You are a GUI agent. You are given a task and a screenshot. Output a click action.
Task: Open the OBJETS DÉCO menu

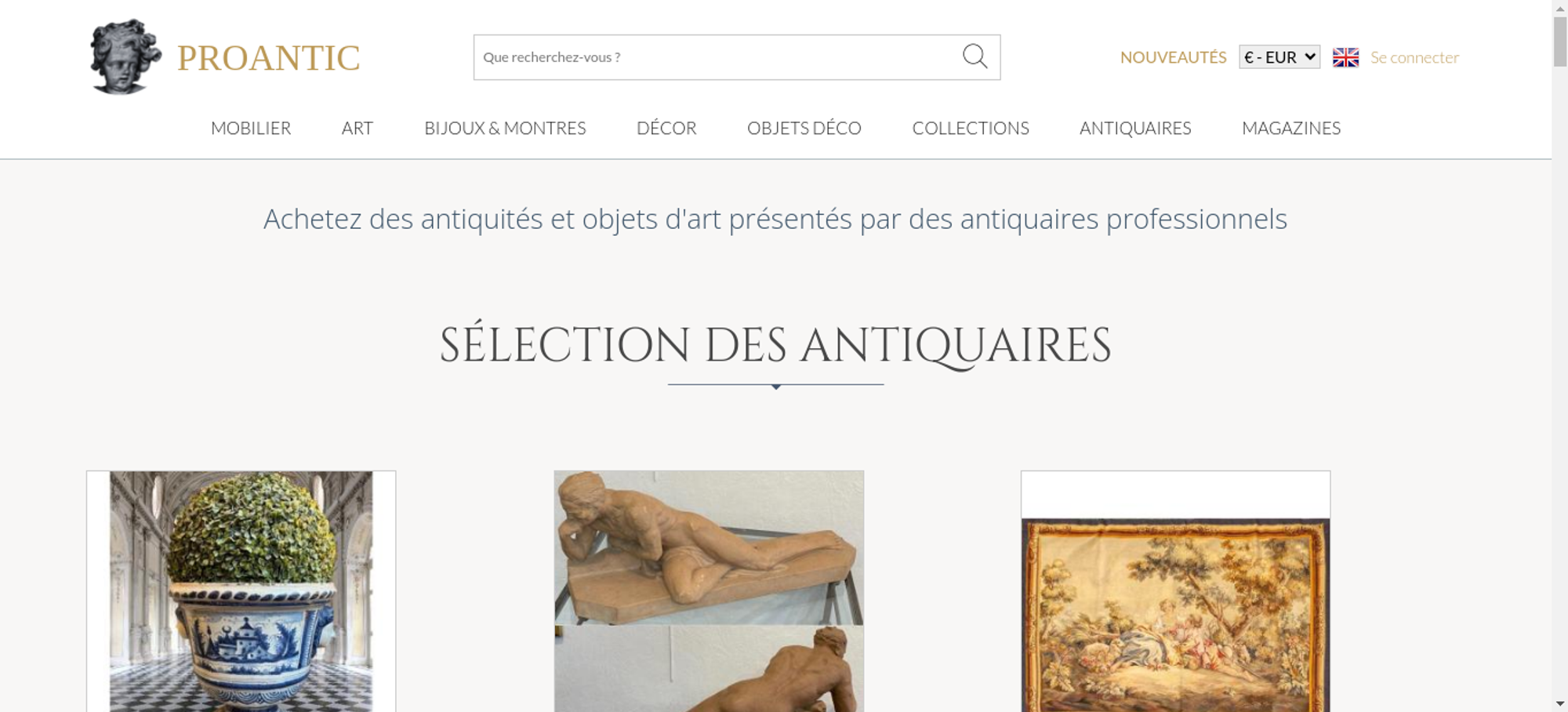[x=804, y=128]
